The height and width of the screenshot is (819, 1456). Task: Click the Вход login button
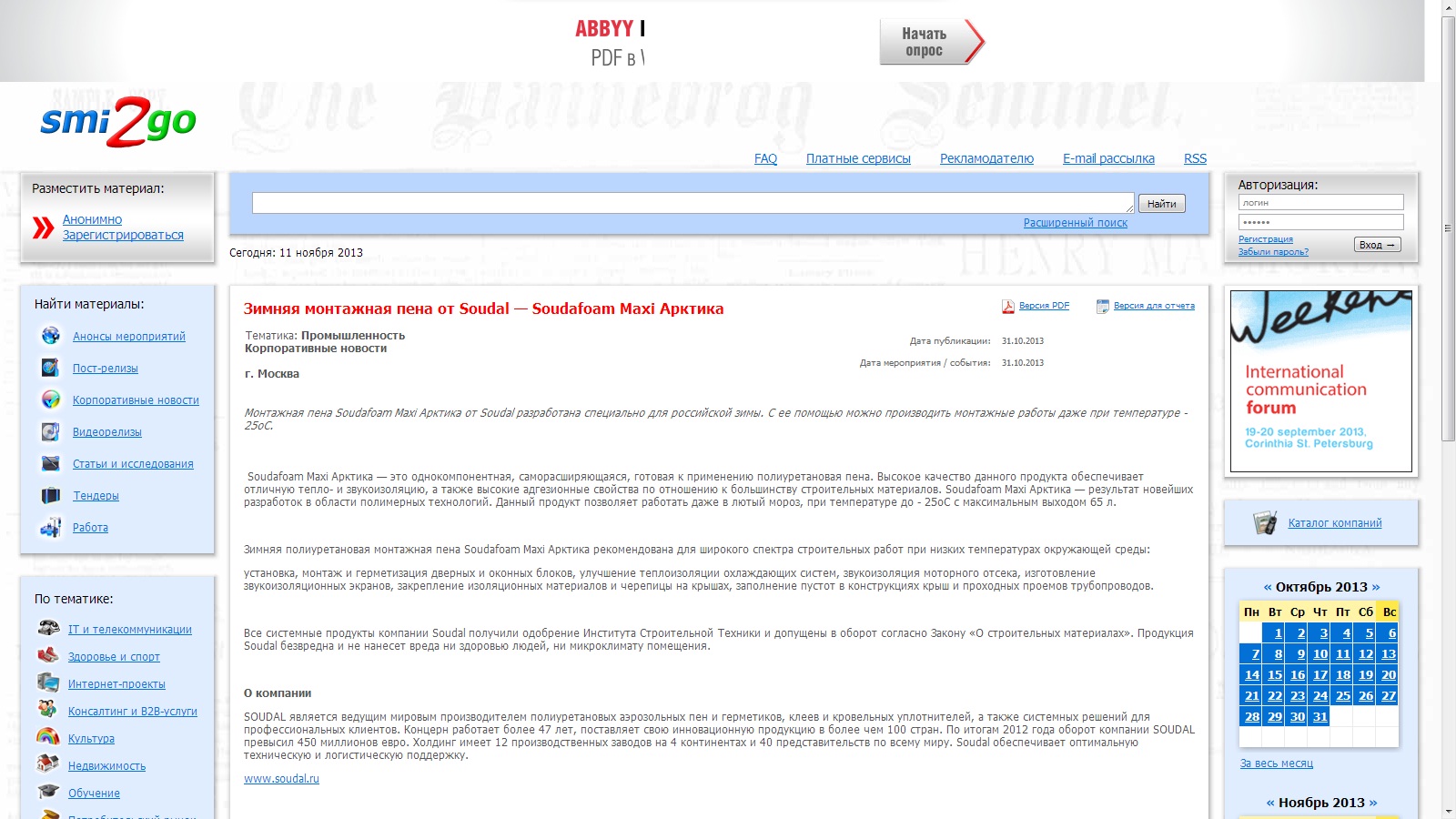1378,245
